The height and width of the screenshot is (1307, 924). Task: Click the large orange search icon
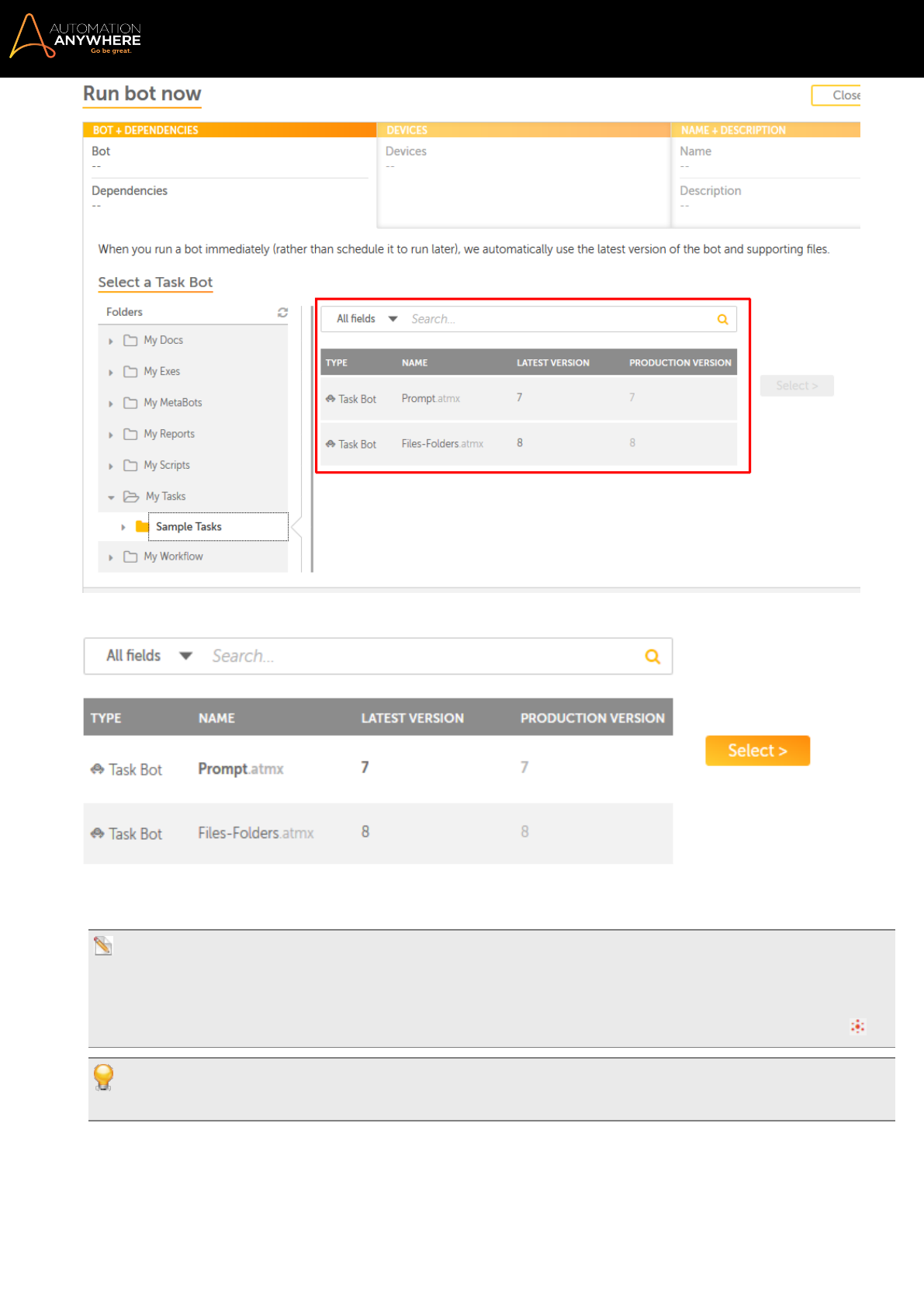tap(652, 657)
